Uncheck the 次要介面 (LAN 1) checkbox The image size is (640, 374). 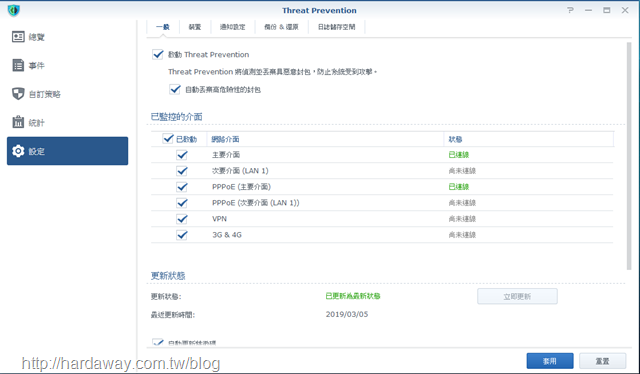pyautogui.click(x=182, y=171)
